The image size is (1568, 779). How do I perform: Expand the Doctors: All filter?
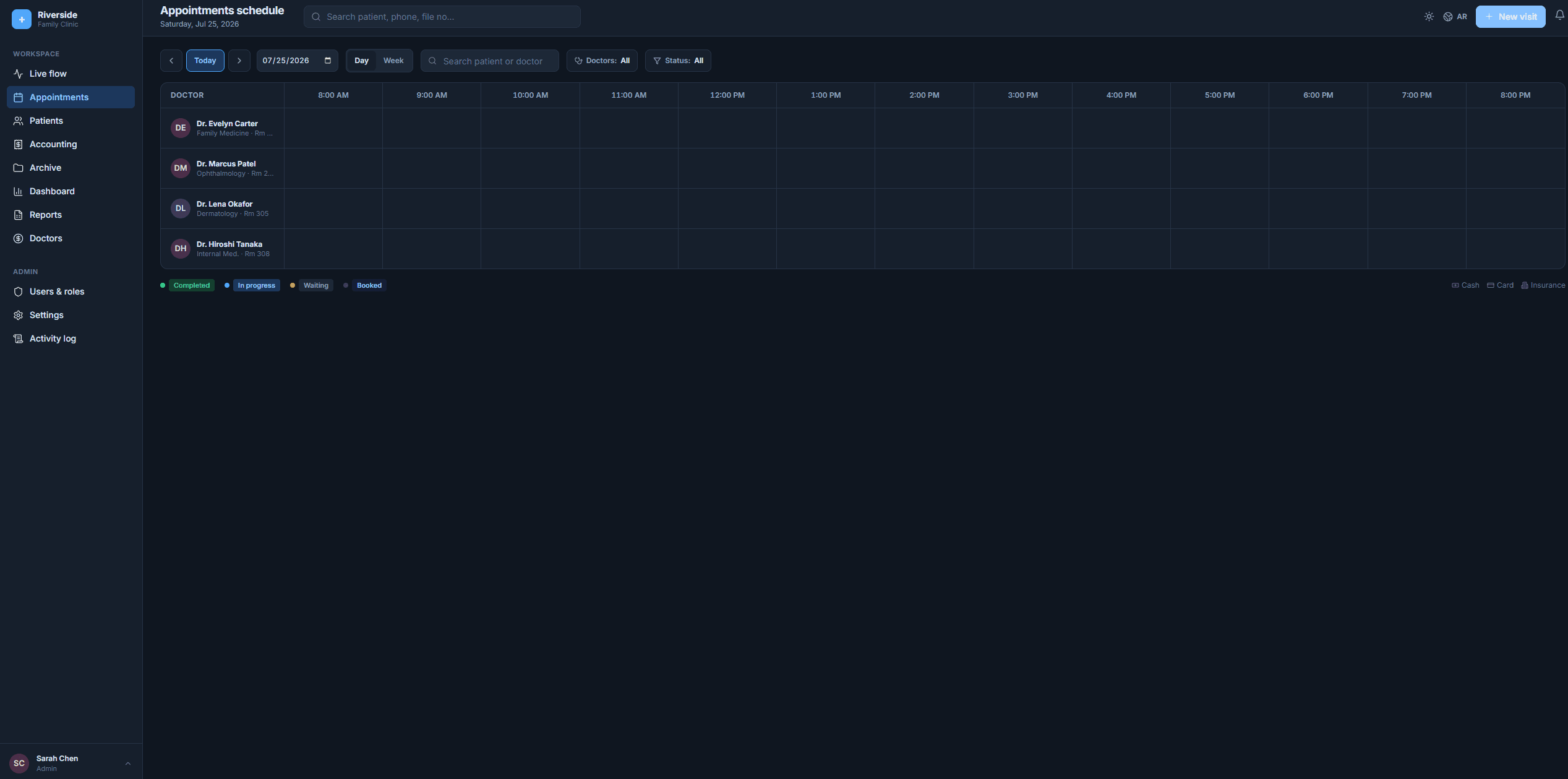602,61
